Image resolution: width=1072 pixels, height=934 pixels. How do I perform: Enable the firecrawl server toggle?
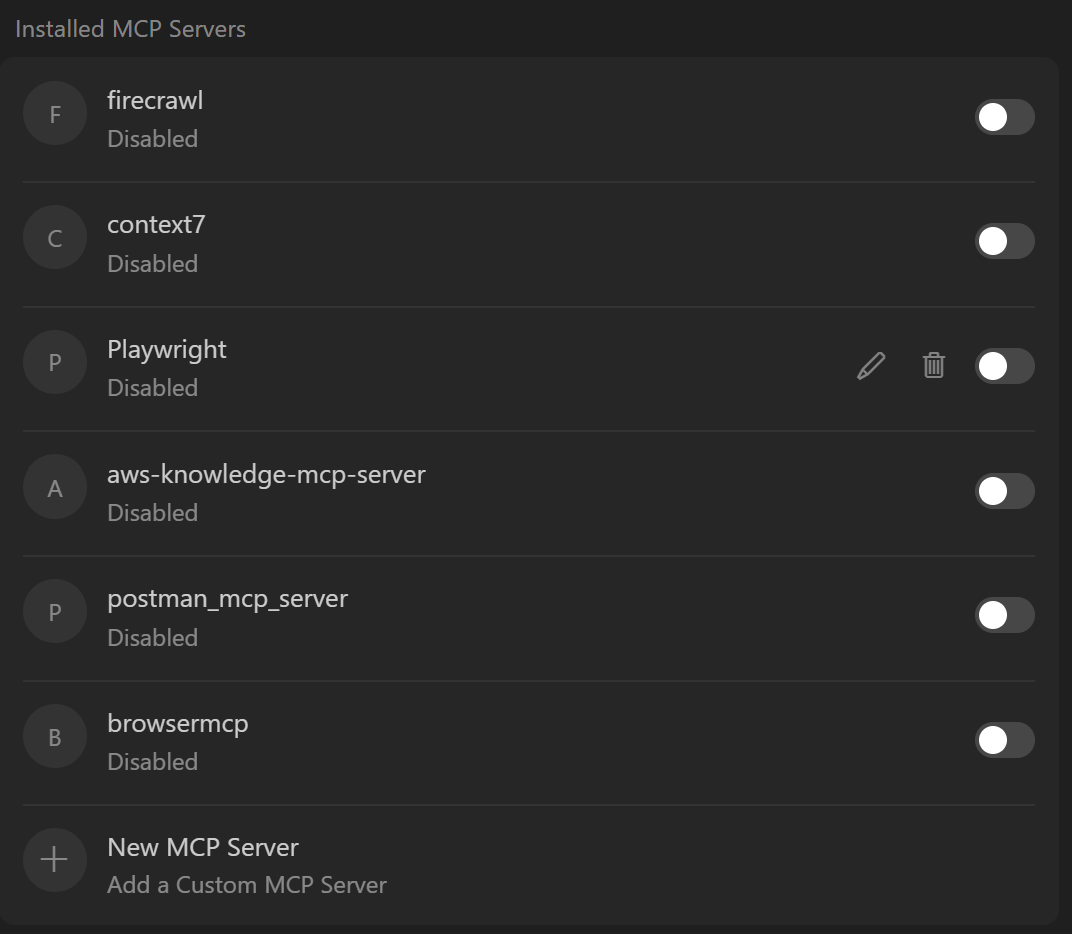1004,117
